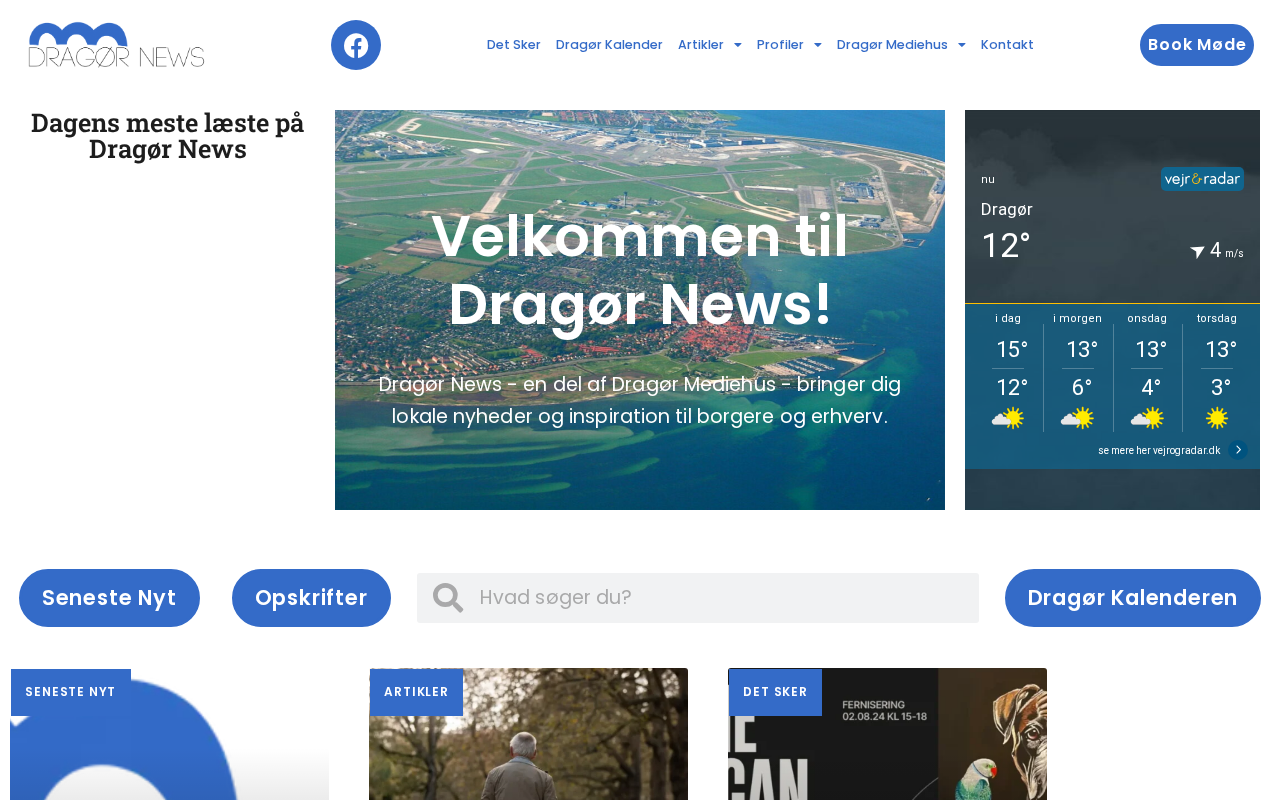Click the vejr&radar logo badge
Image resolution: width=1280 pixels, height=800 pixels.
(1202, 179)
